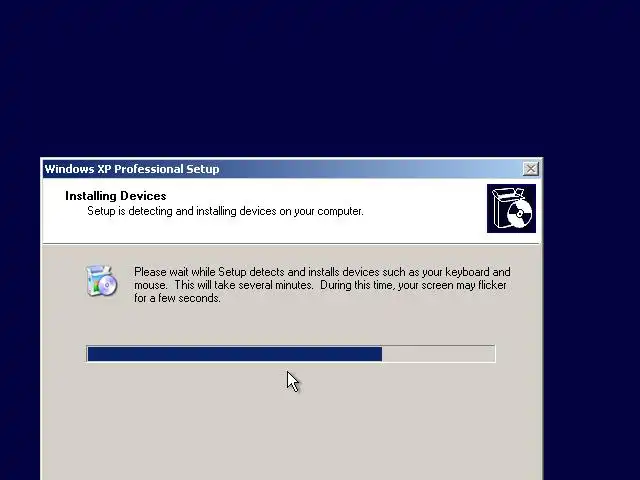Click the setup box and CD icon in header
This screenshot has height=480, width=640.
511,209
